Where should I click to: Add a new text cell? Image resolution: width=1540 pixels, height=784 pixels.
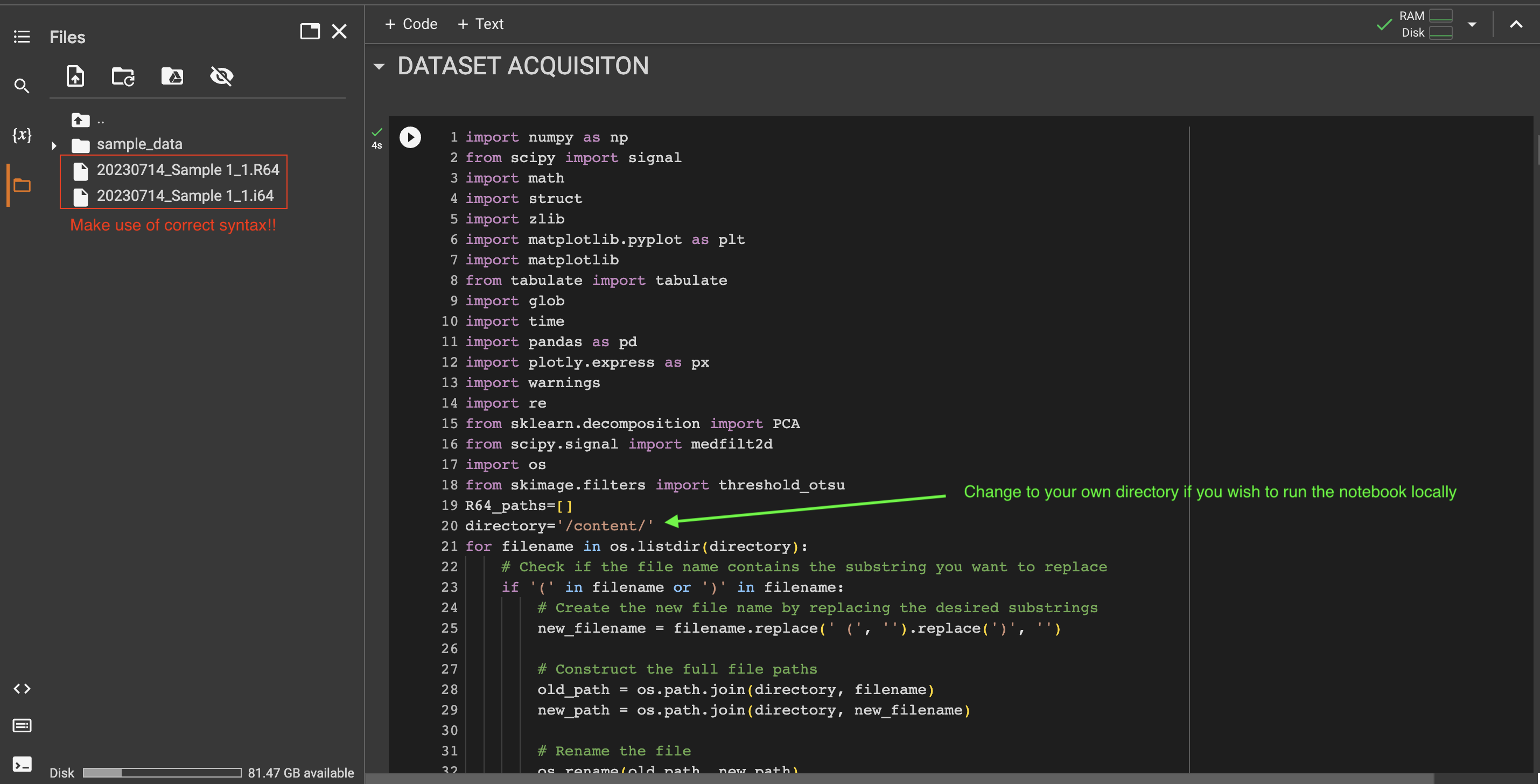480,23
